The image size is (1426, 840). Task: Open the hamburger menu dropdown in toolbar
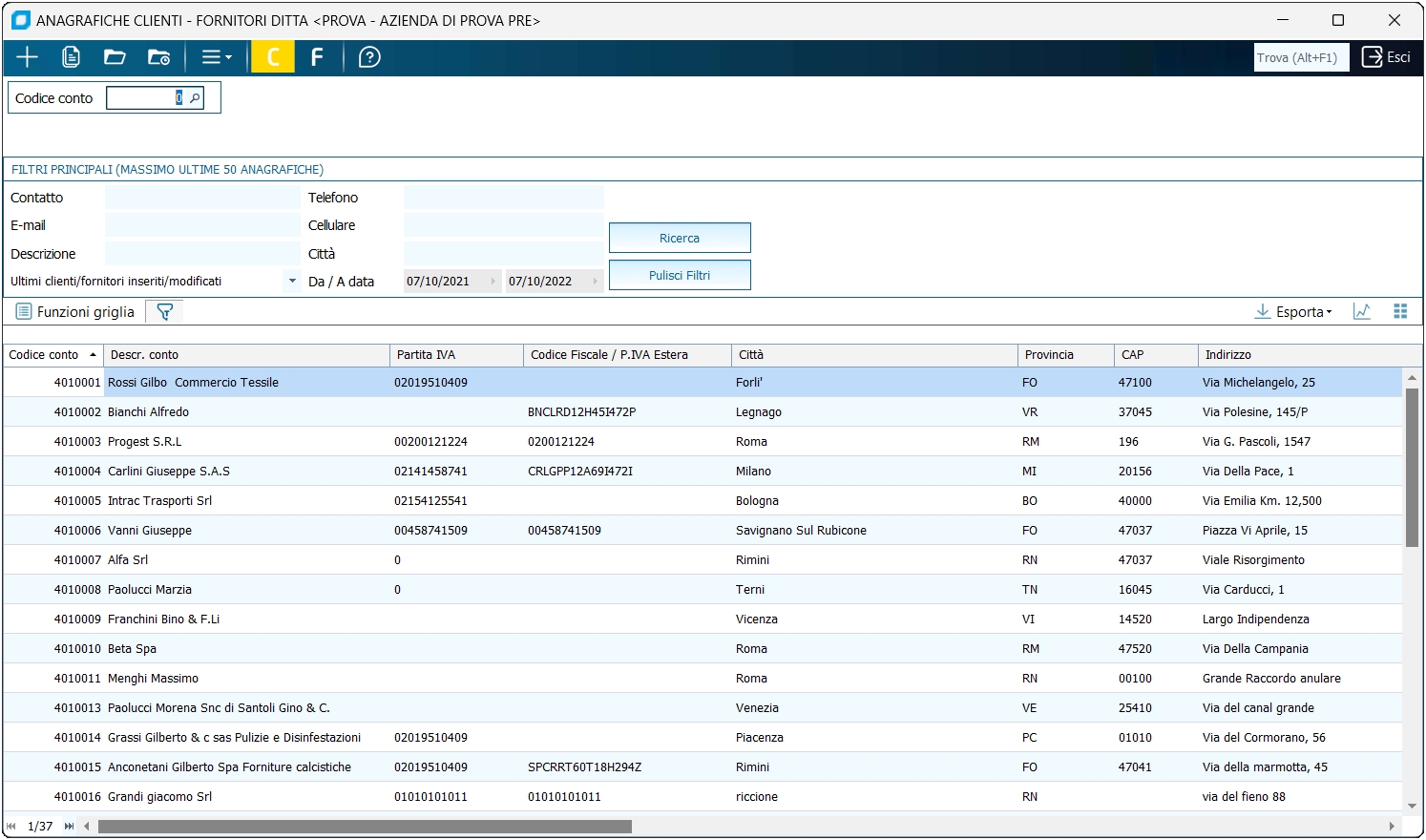217,57
